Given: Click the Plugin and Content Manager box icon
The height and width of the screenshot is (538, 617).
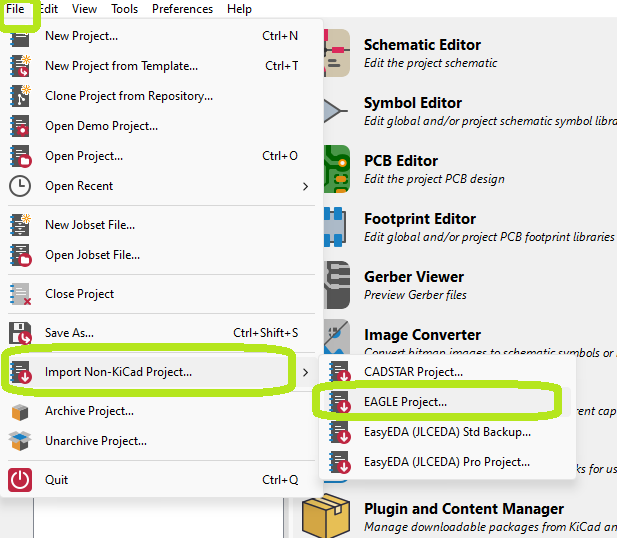Looking at the screenshot, I should point(329,516).
